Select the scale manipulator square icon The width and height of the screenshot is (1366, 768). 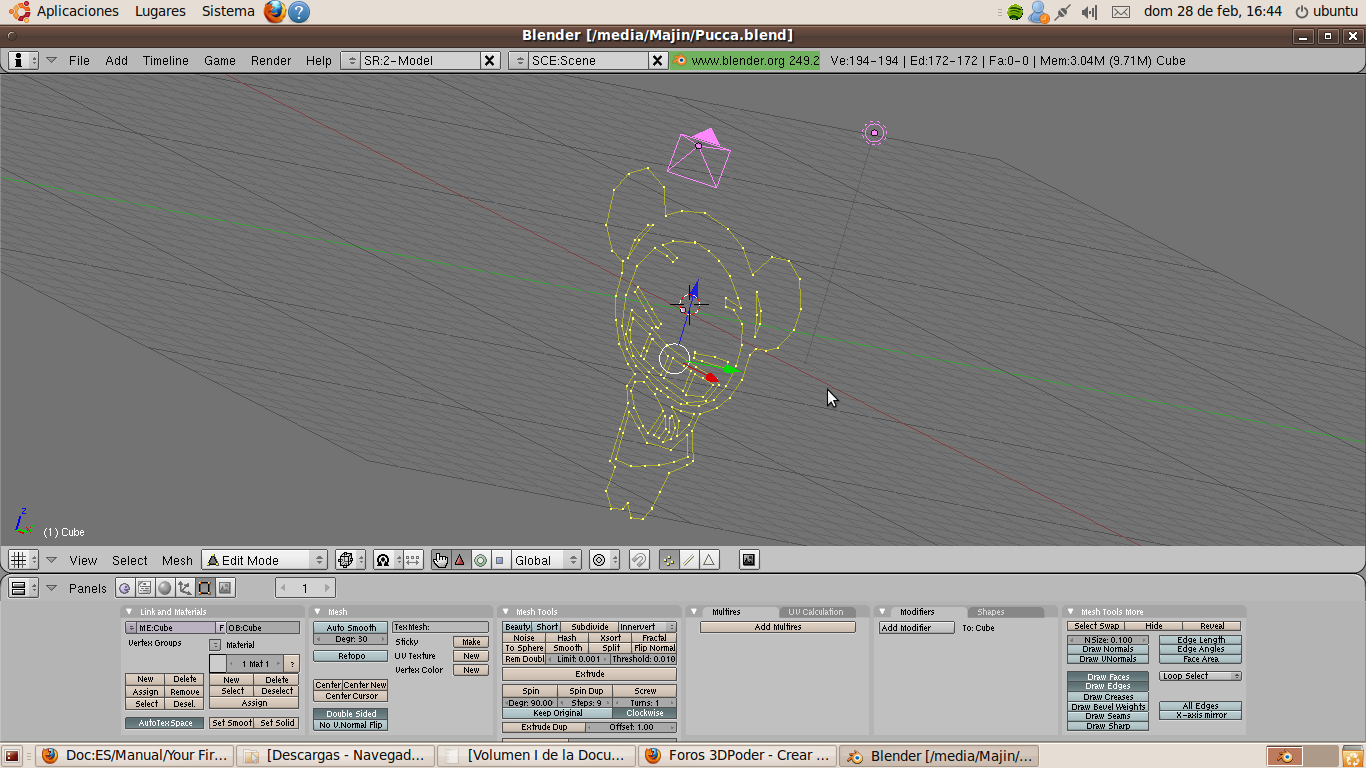point(500,560)
